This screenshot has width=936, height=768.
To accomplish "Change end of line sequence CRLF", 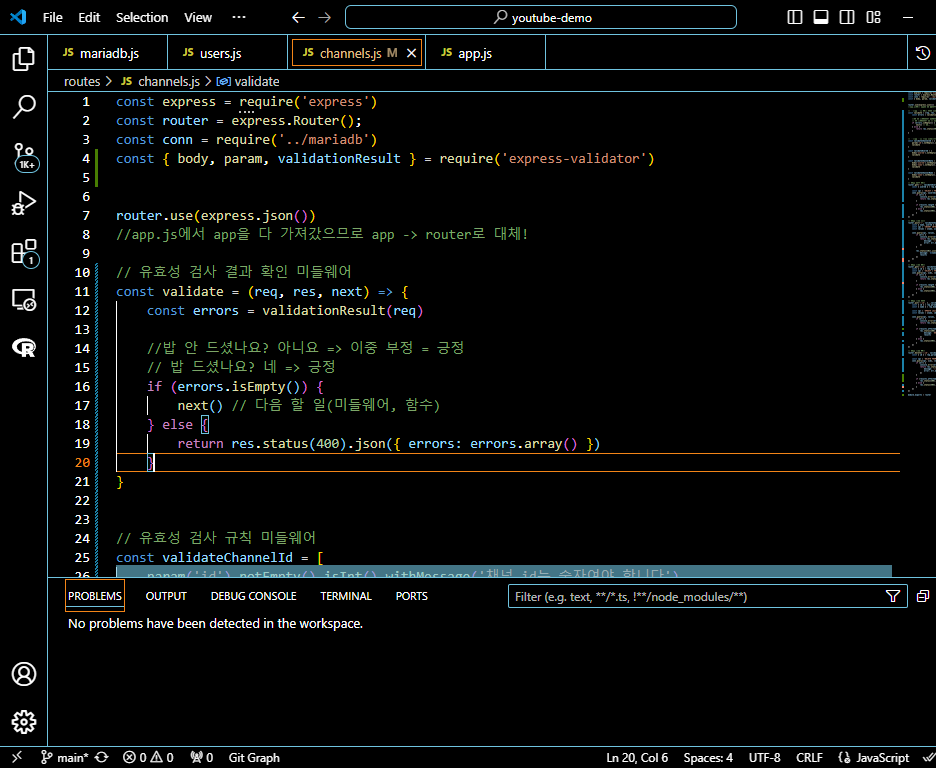I will 809,757.
